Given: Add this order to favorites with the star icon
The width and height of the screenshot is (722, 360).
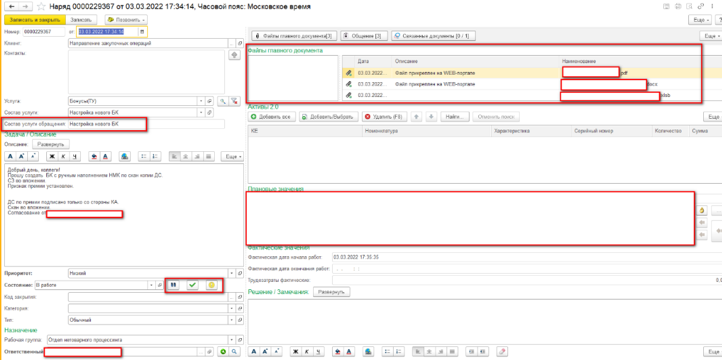Looking at the screenshot, I should [x=41, y=7].
